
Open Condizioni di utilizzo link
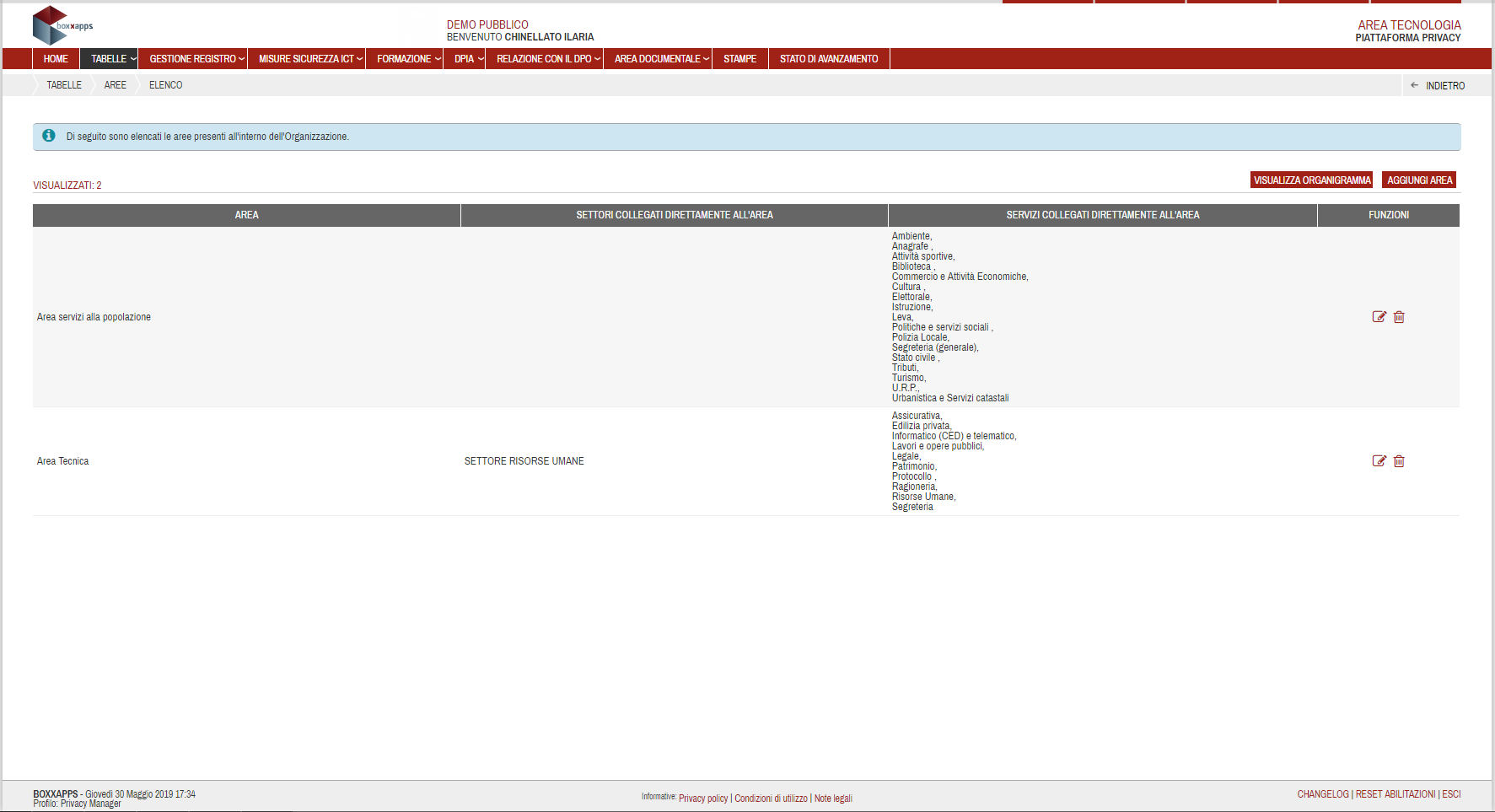pyautogui.click(x=772, y=799)
